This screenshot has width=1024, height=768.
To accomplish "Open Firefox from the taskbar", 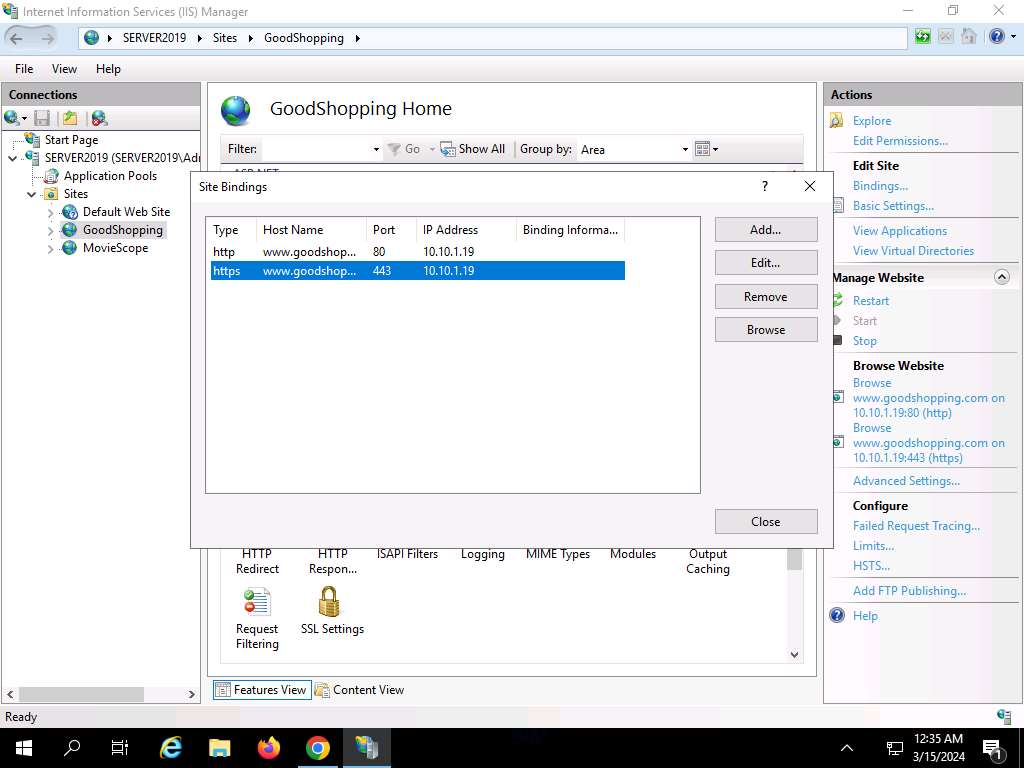I will (x=268, y=747).
